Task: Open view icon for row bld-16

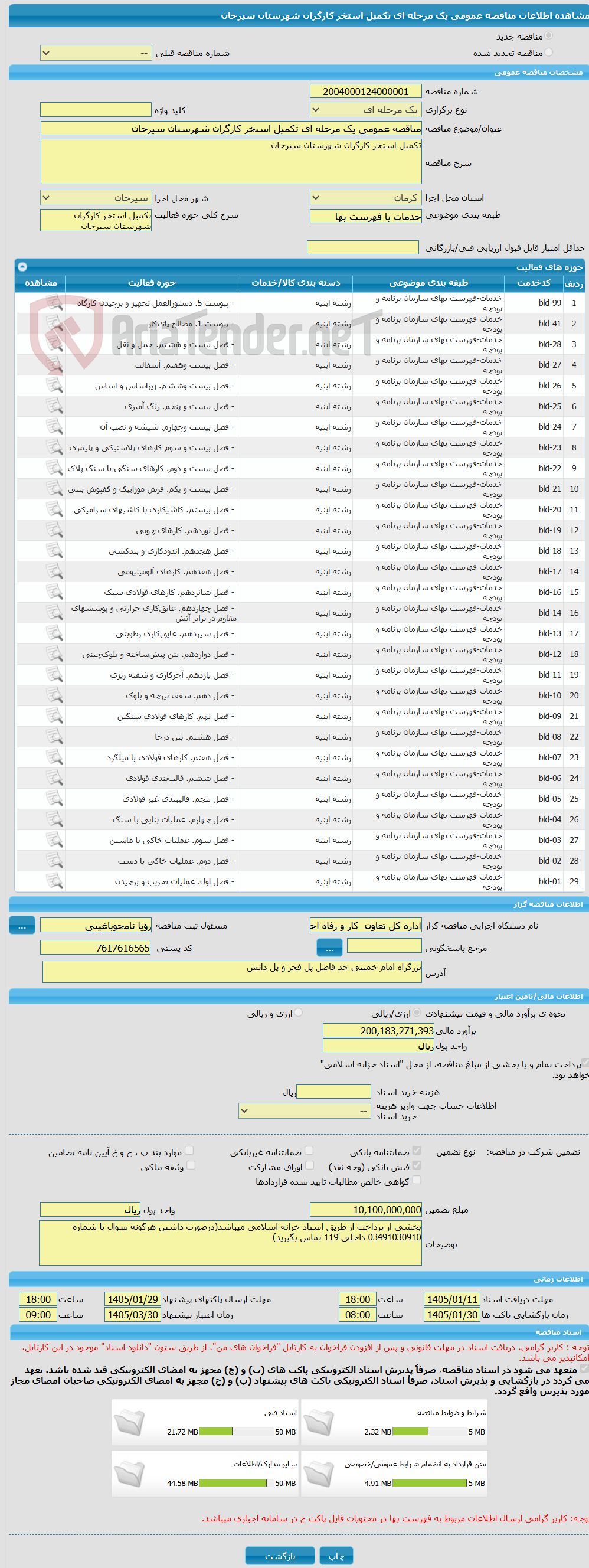Action: tap(55, 592)
